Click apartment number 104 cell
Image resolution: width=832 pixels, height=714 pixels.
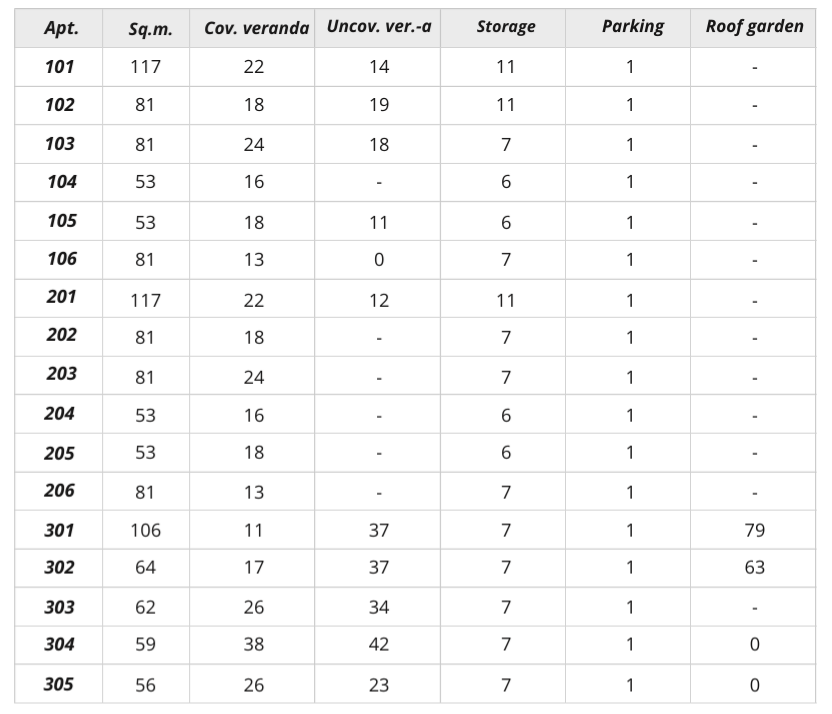[61, 182]
